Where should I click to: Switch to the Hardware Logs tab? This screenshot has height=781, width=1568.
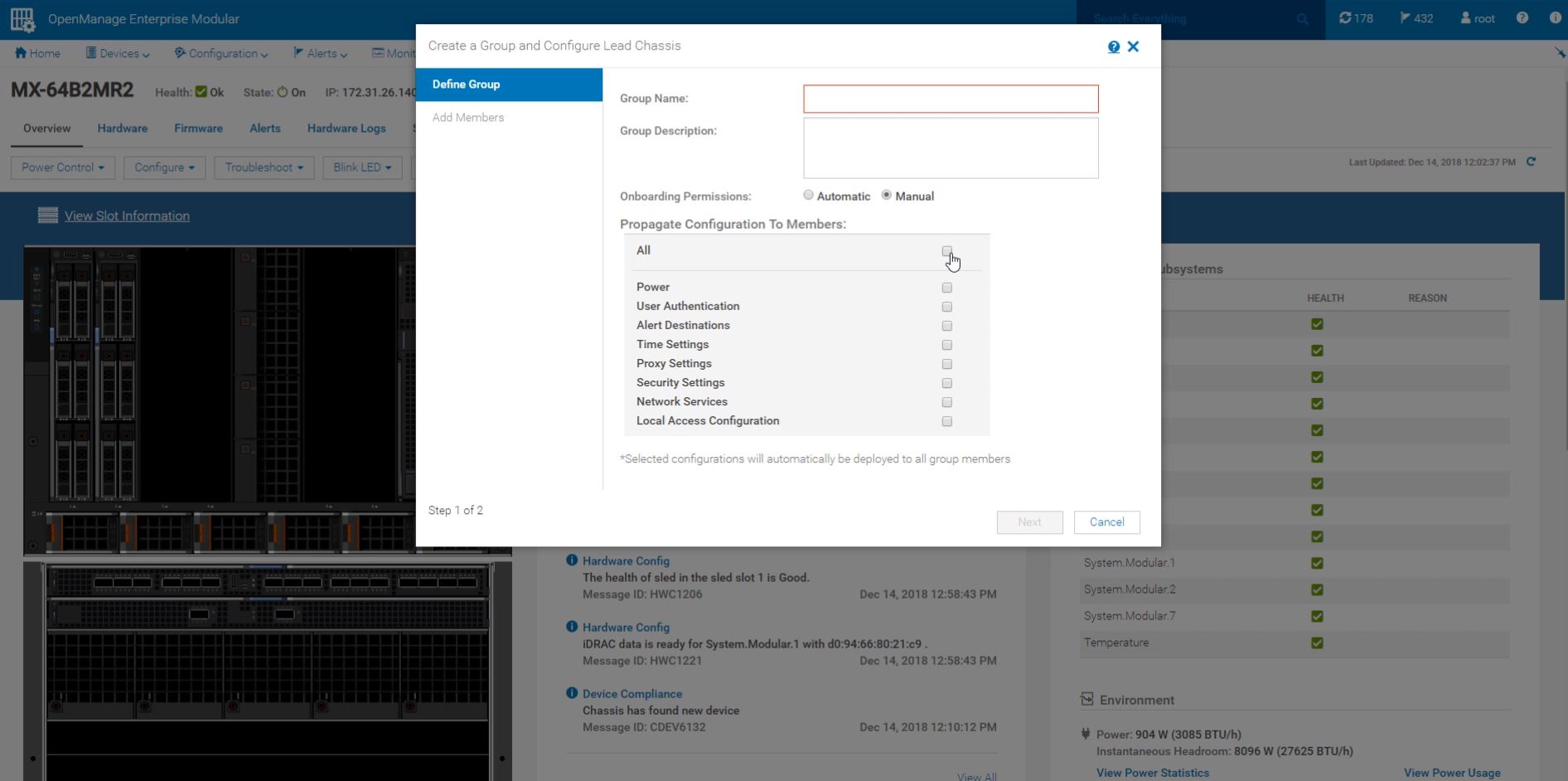click(x=346, y=129)
